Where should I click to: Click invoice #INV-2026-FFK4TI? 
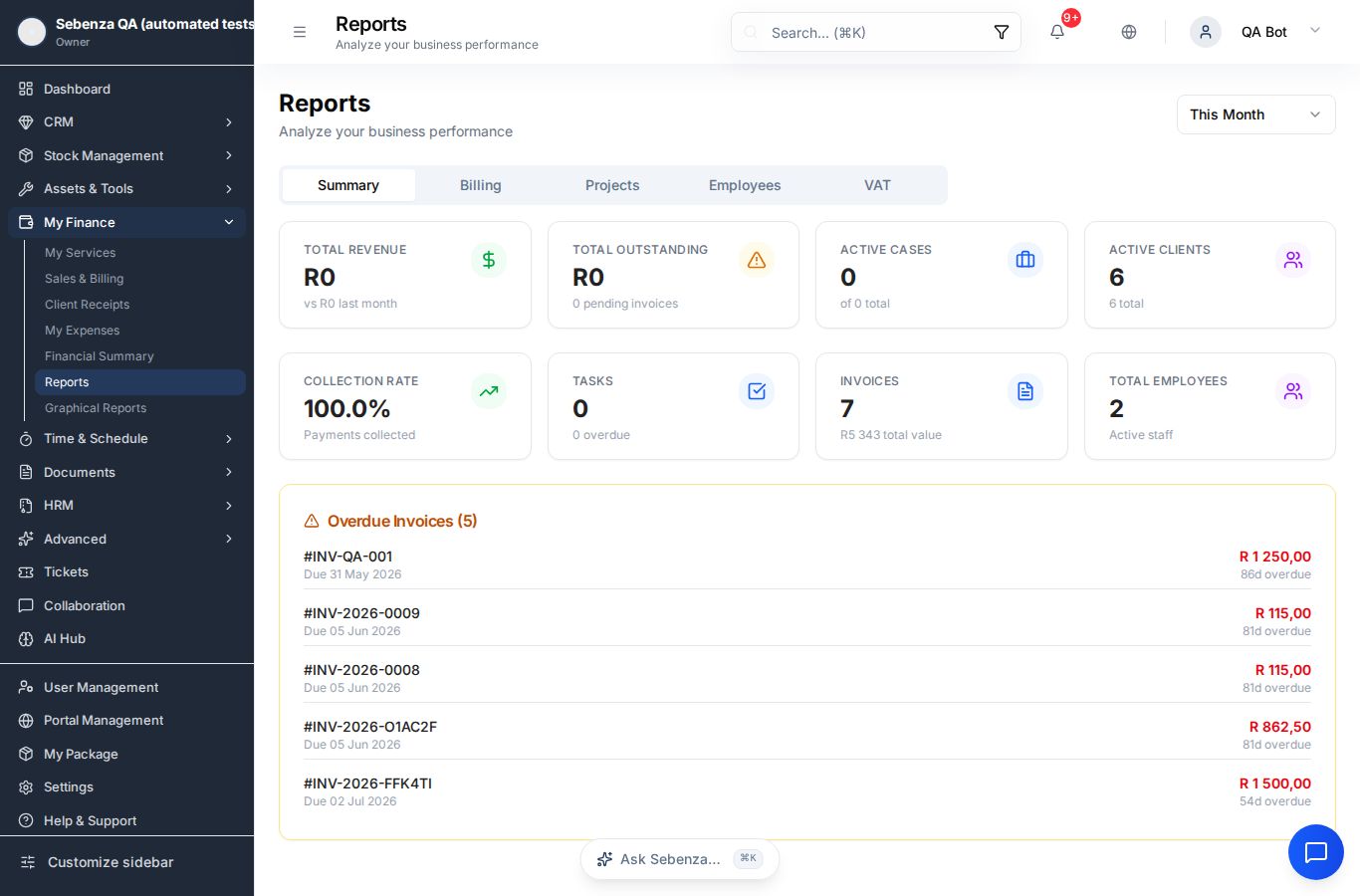367,784
